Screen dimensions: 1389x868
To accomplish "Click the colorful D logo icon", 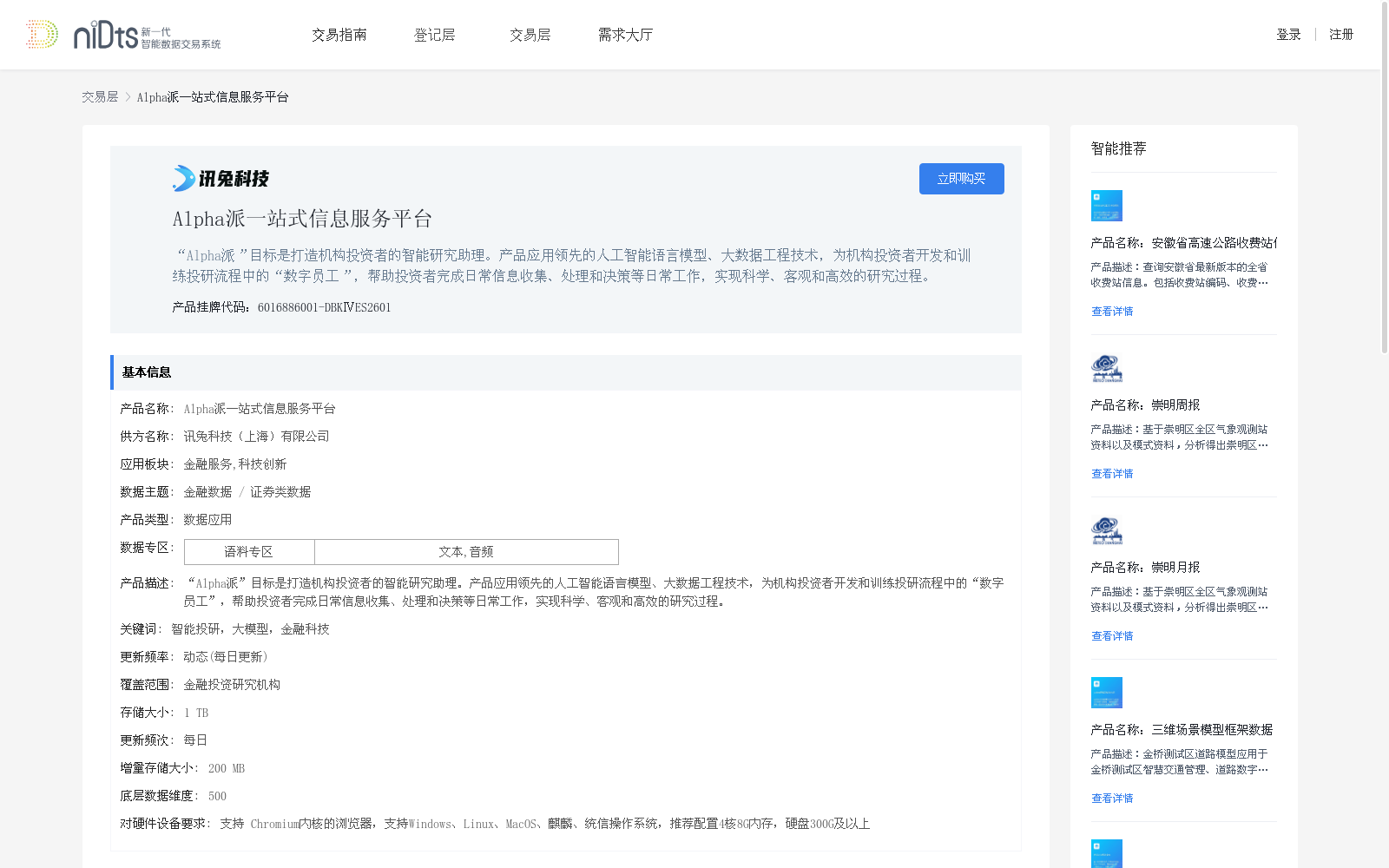I will click(42, 34).
